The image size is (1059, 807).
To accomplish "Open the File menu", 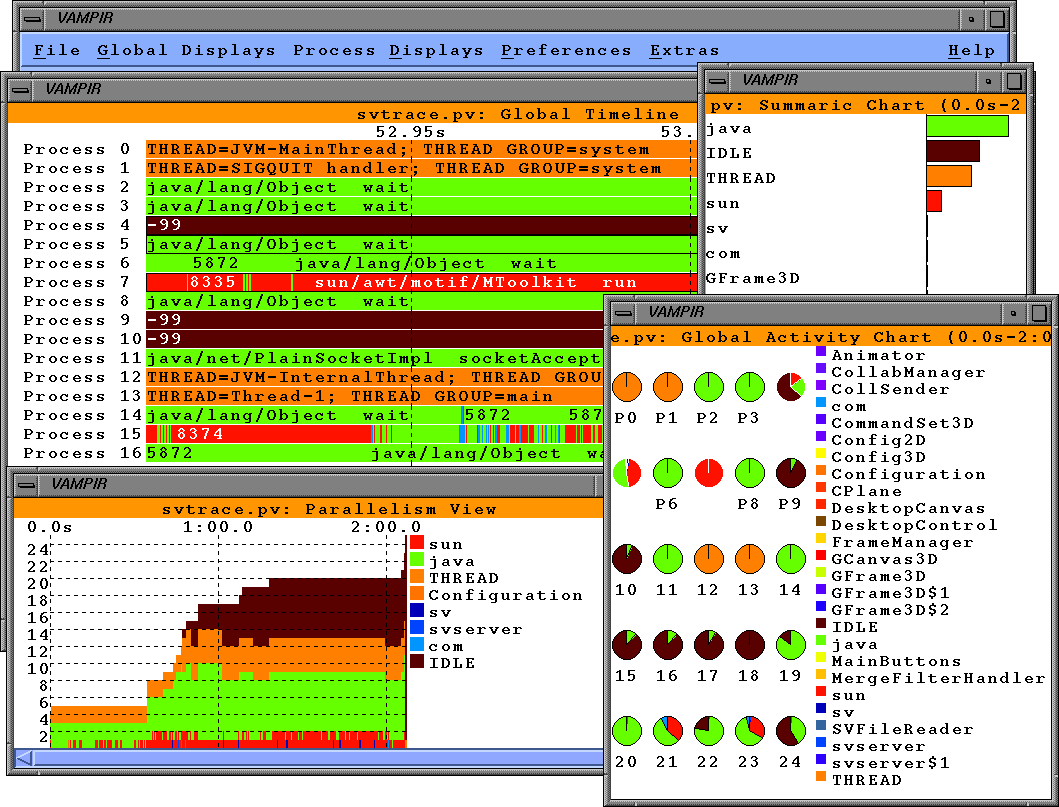I will tap(57, 51).
